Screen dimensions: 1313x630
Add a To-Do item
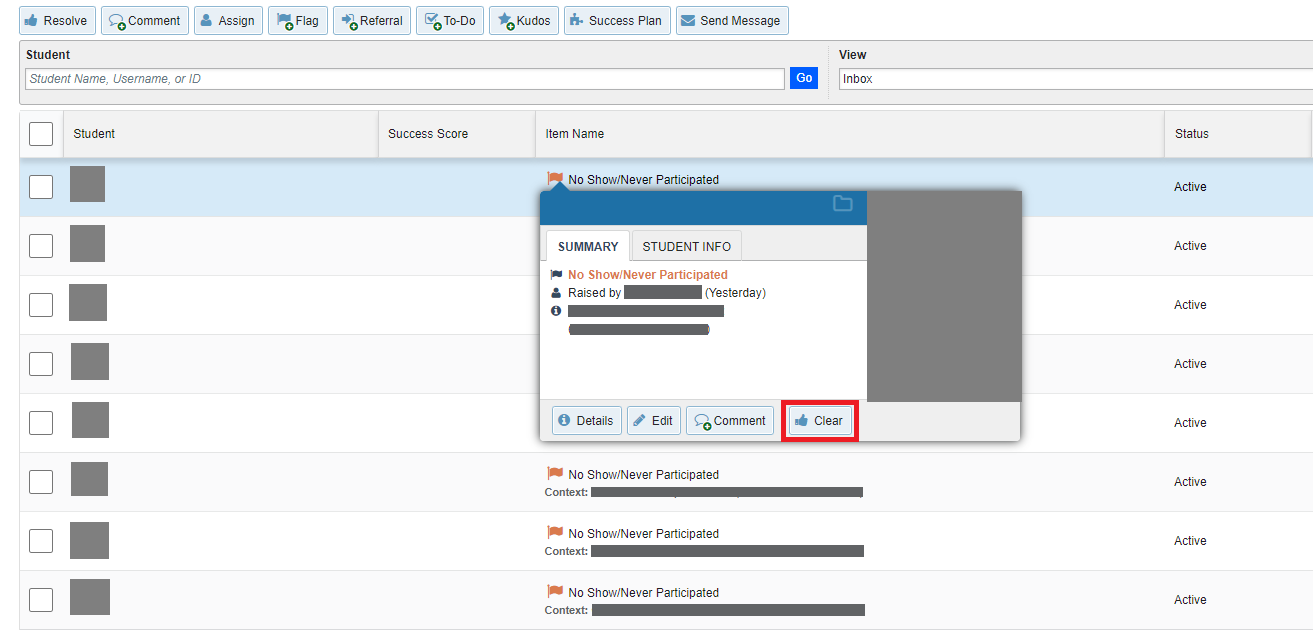(450, 20)
